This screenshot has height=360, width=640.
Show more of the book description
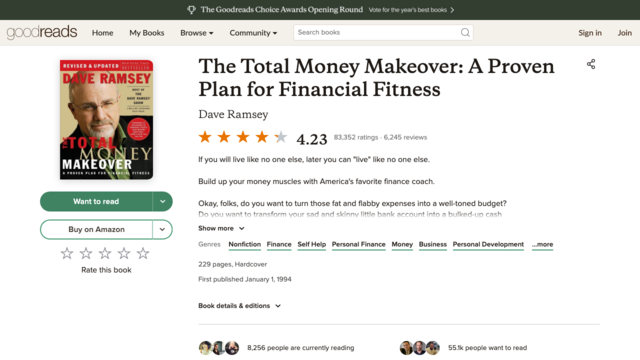point(221,228)
